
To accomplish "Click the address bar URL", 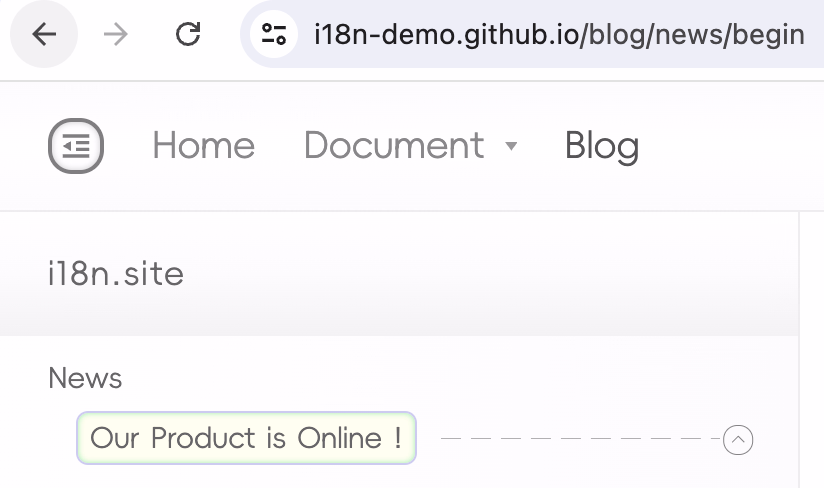I will tap(559, 35).
